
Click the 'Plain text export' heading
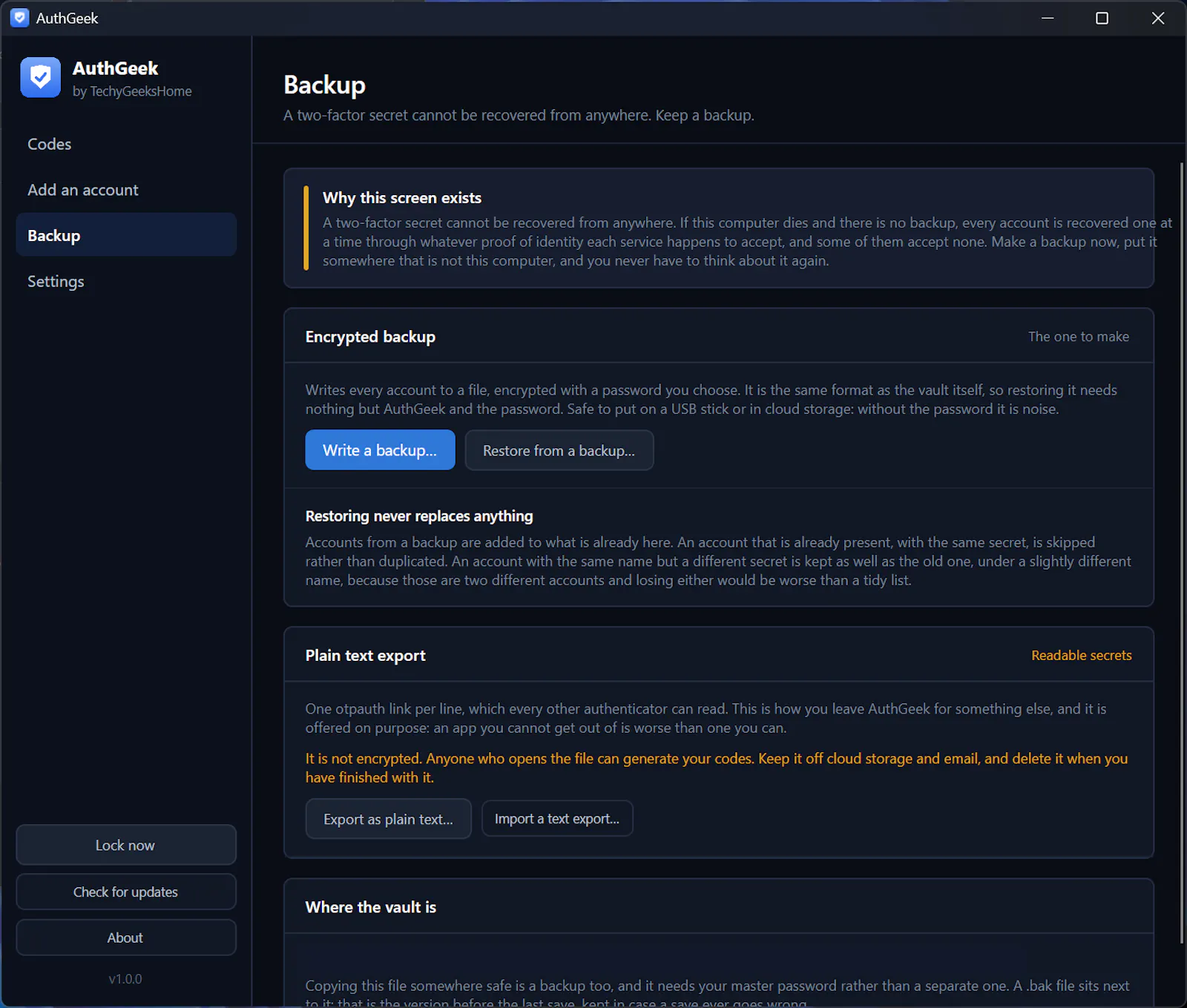tap(365, 656)
